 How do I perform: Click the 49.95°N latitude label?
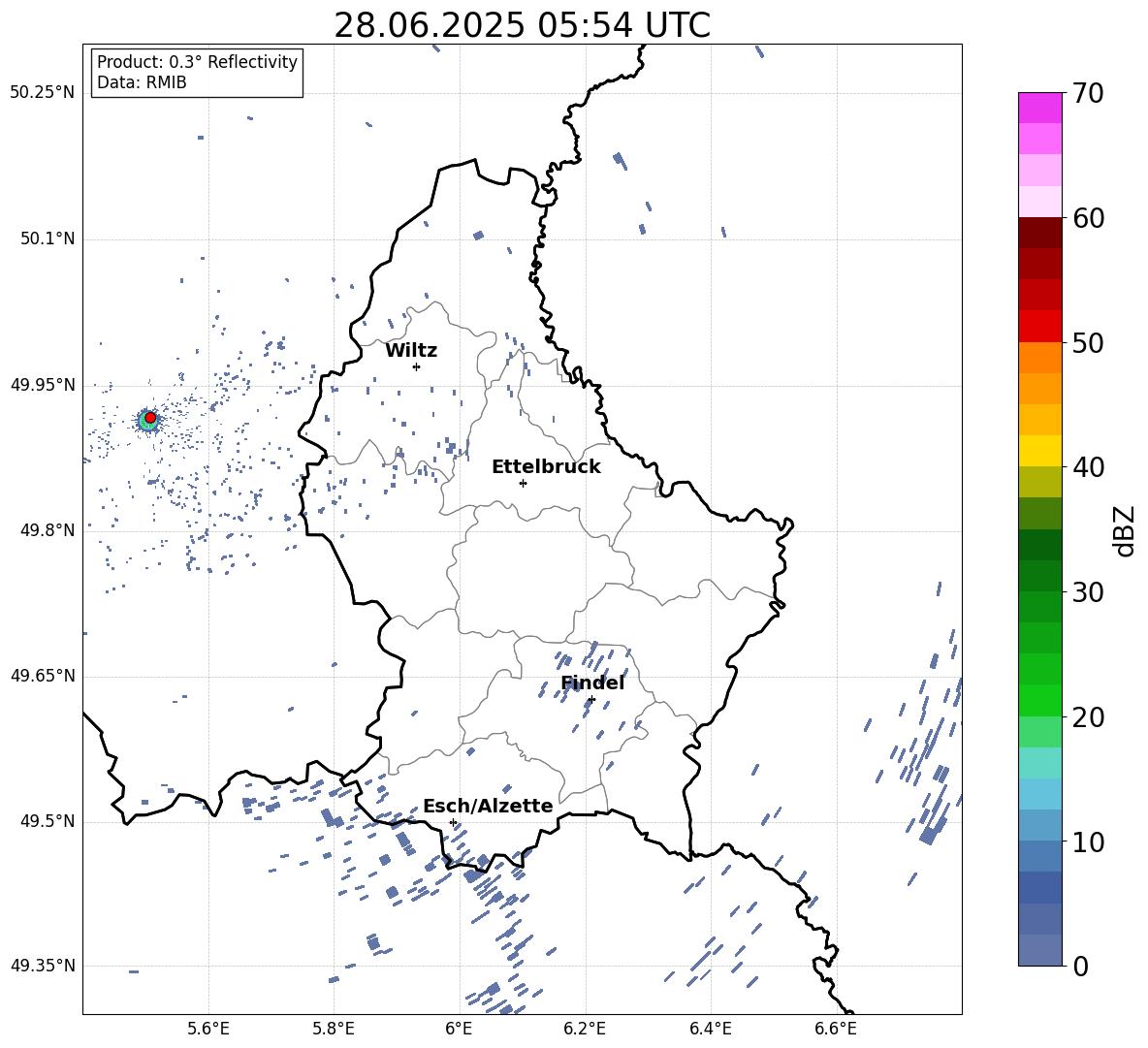43,385
